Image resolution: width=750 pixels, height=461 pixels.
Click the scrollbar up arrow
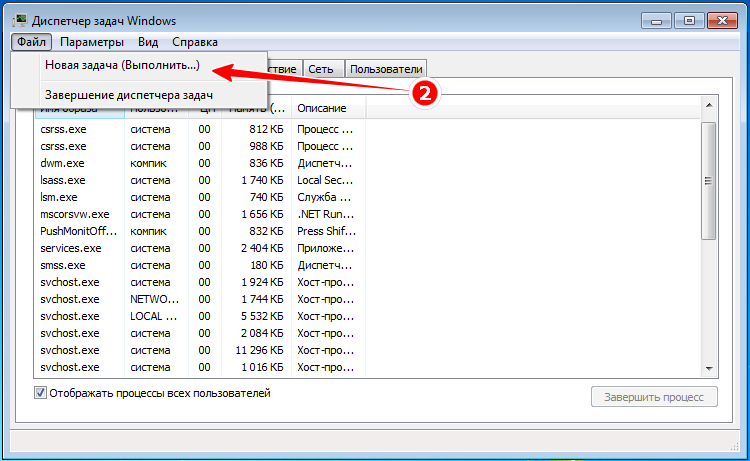tap(709, 105)
